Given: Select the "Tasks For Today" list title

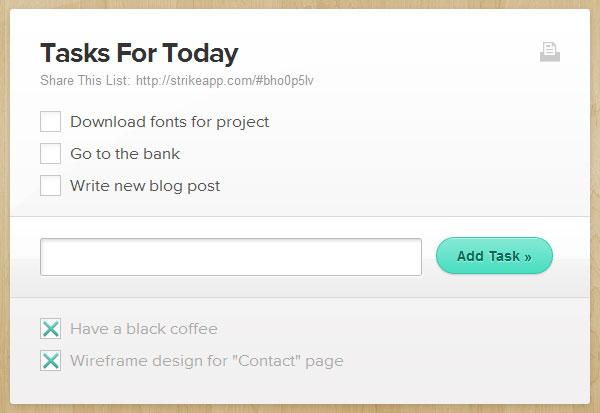Looking at the screenshot, I should (139, 53).
